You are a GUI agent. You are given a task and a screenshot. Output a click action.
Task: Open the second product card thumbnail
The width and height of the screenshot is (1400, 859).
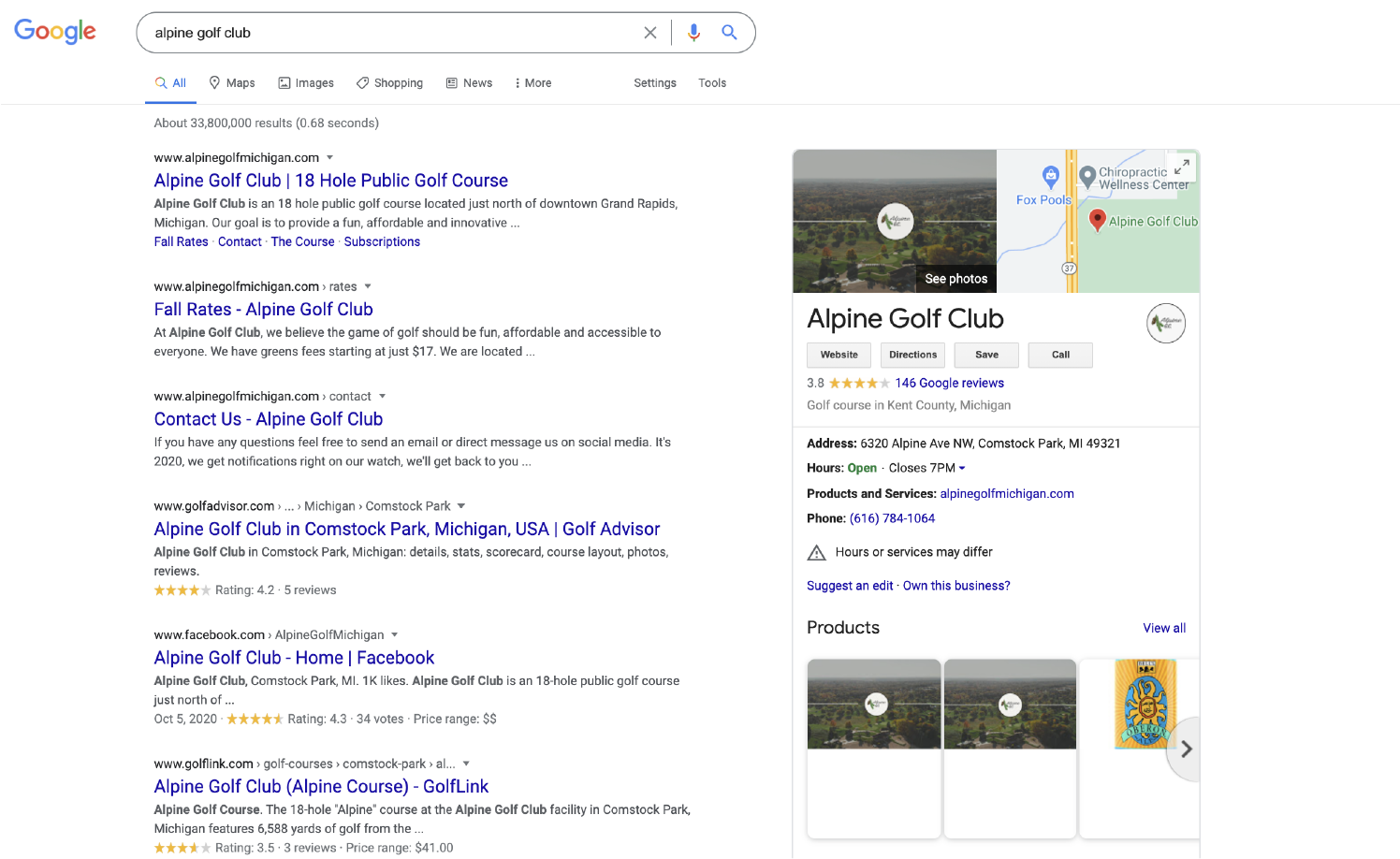[x=1010, y=704]
